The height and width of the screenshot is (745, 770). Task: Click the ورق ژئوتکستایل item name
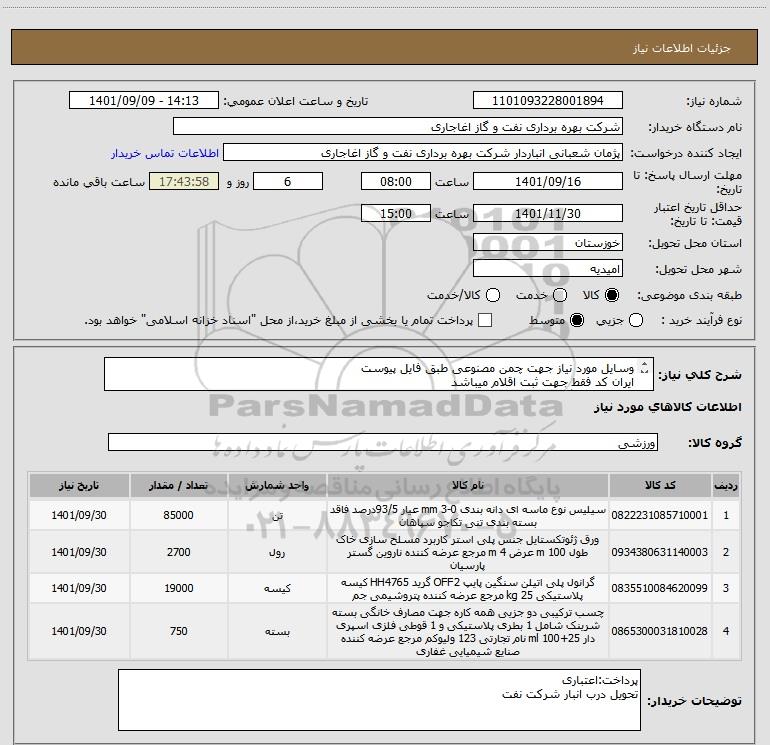468,552
